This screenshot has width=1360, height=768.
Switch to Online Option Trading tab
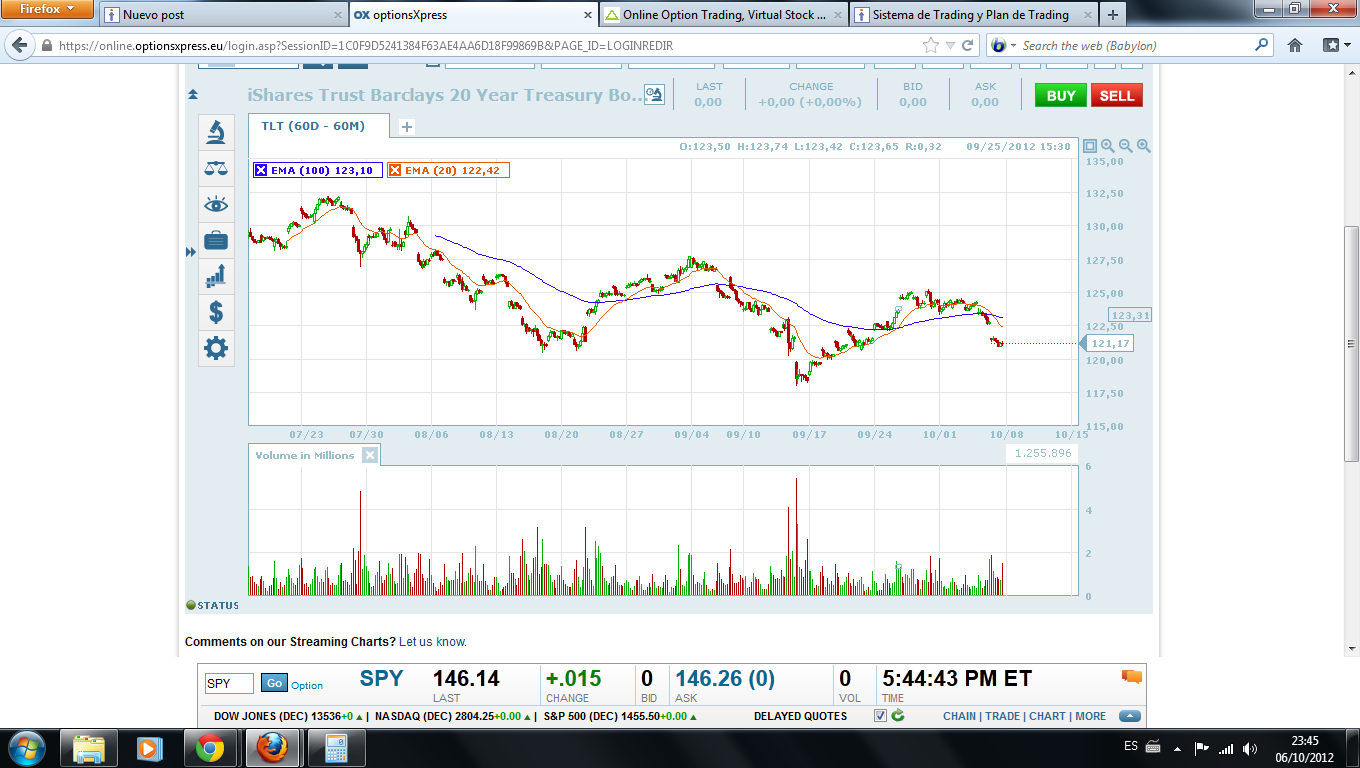723,15
